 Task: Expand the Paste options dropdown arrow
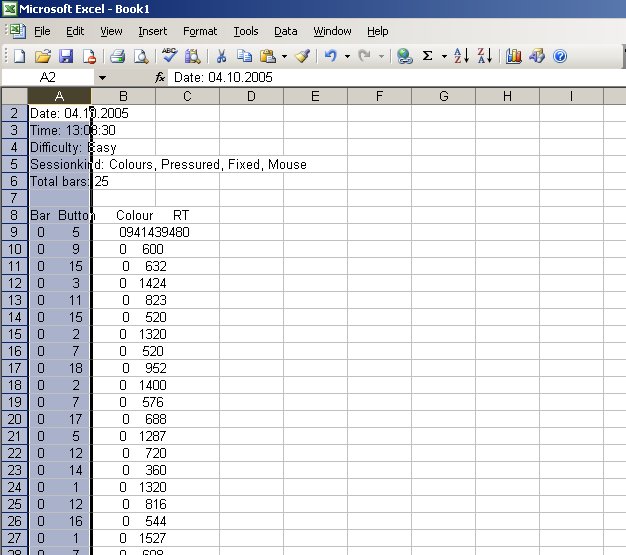284,56
